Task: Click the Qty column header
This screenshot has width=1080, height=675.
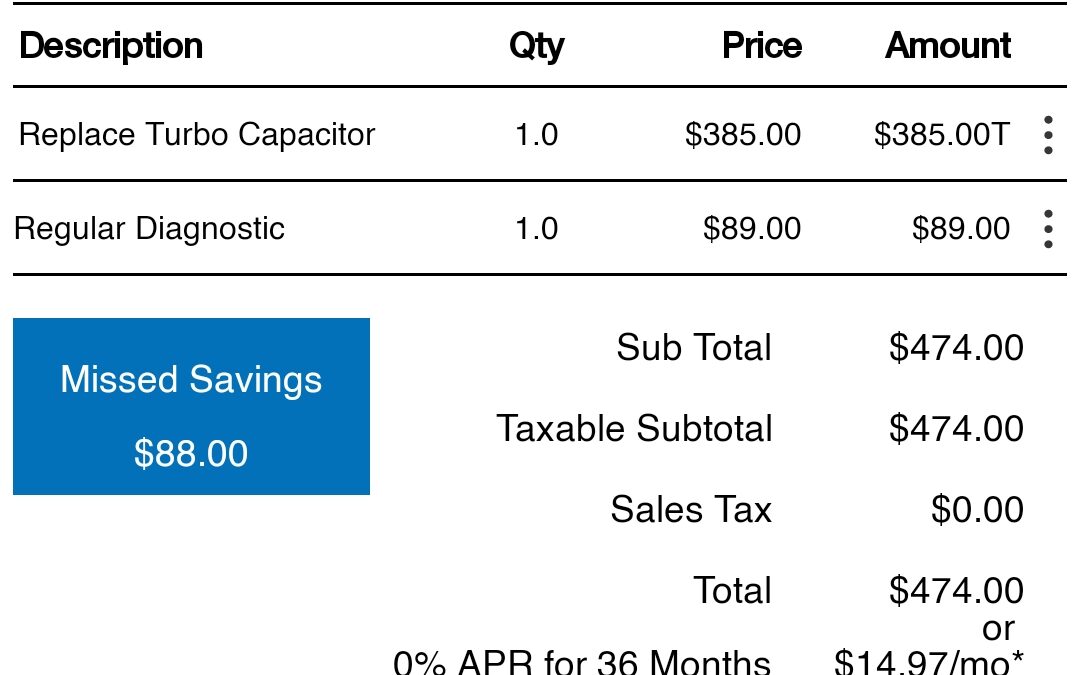Action: [x=536, y=46]
